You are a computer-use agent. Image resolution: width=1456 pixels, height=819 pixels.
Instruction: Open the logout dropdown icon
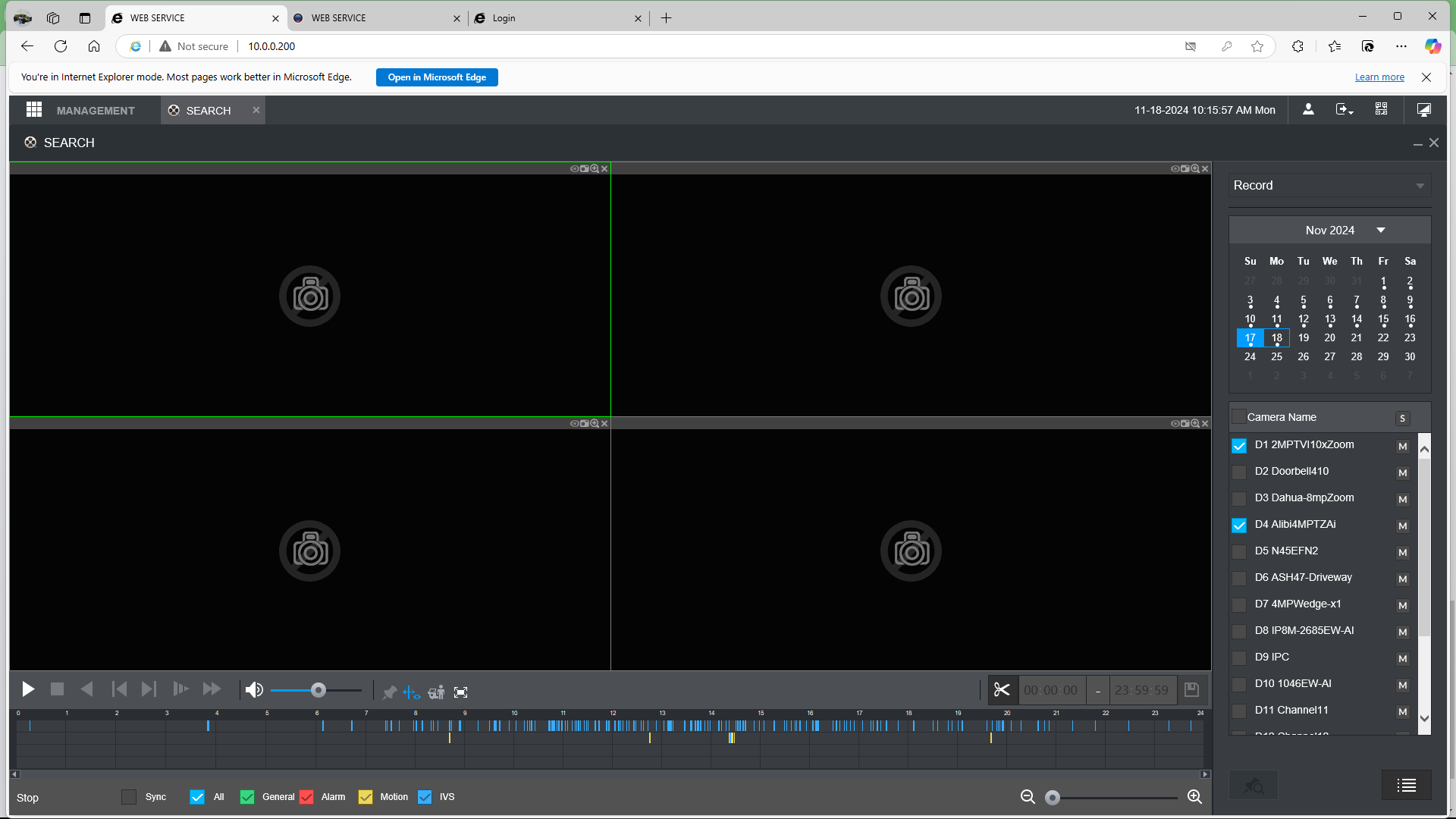coord(1345,110)
